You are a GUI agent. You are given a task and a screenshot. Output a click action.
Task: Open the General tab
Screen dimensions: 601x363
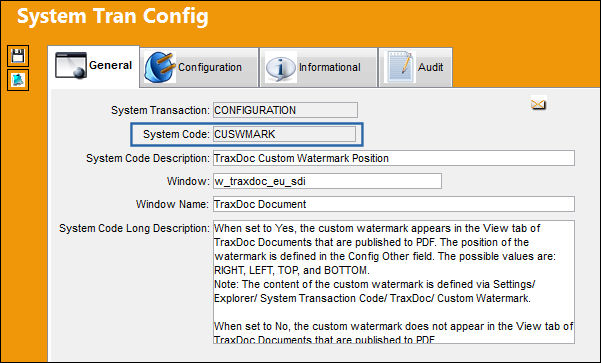pos(94,66)
